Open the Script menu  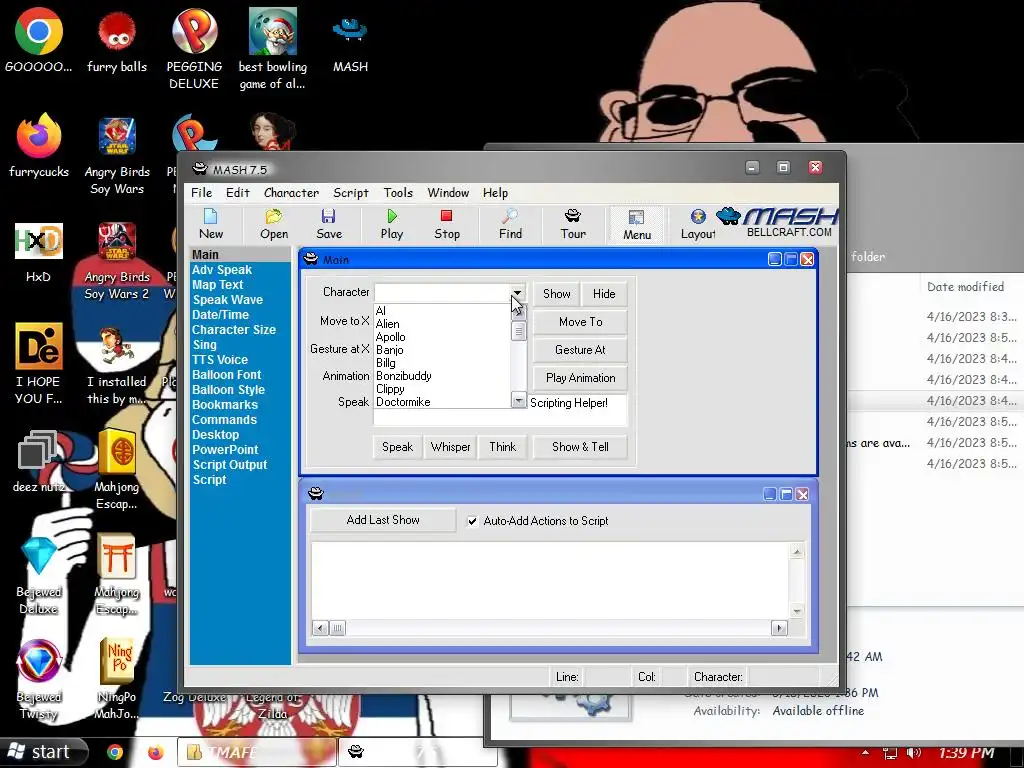pyautogui.click(x=351, y=193)
